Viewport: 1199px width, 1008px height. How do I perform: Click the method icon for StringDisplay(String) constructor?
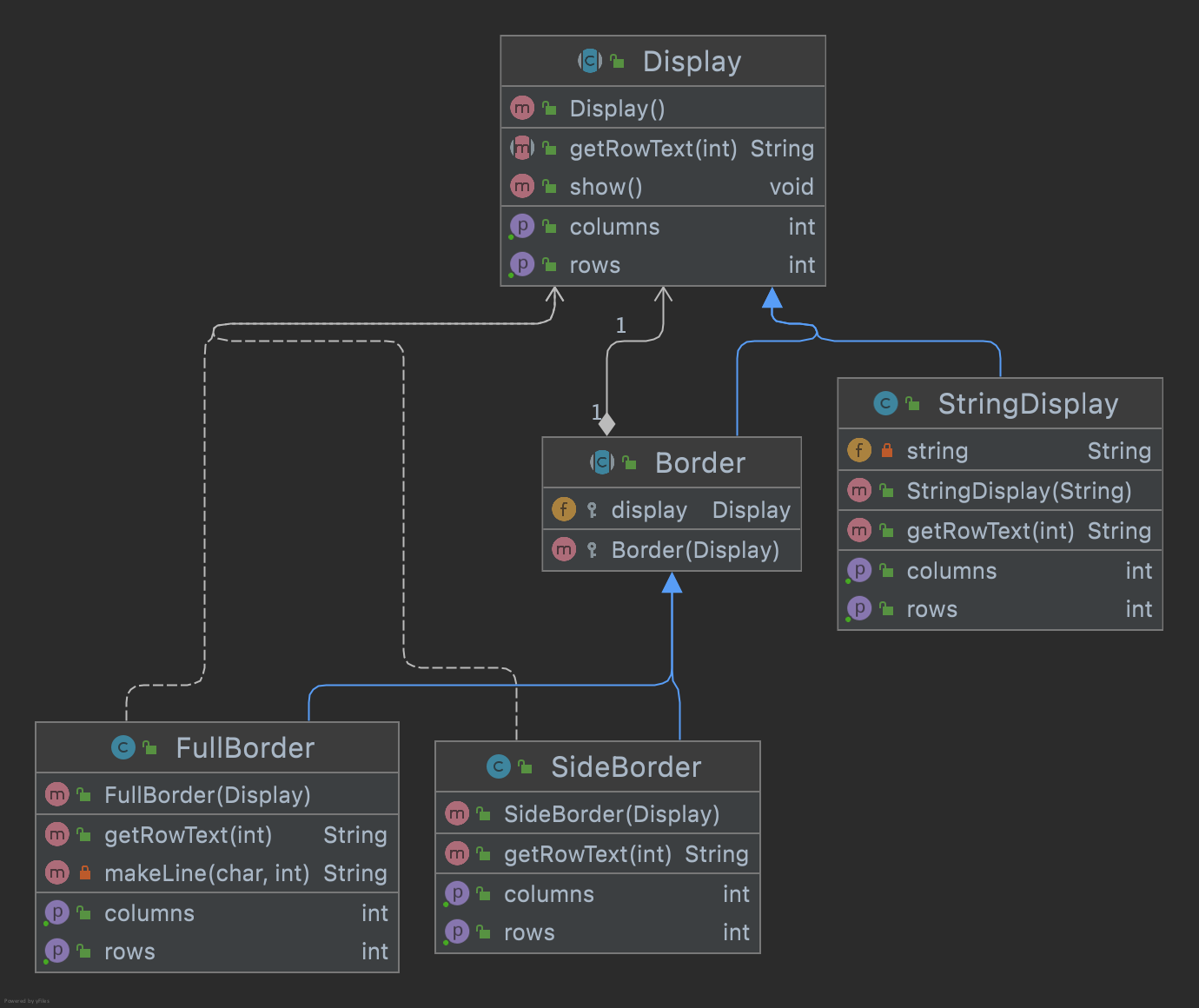point(859,490)
